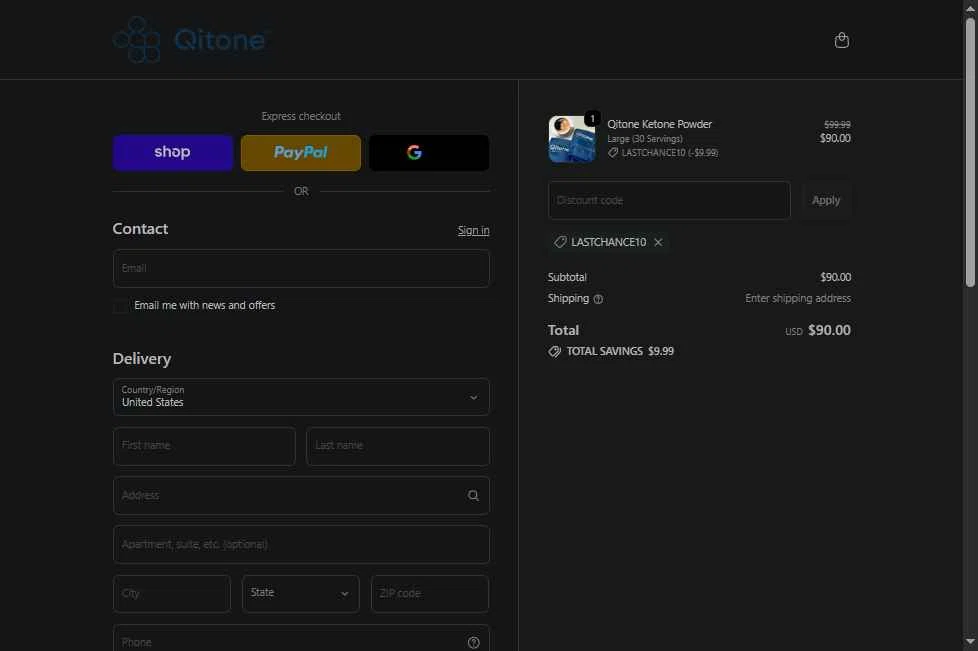Viewport: 978px width, 651px height.
Task: Click the TOTAL SAVINGS tag icon
Action: (554, 352)
